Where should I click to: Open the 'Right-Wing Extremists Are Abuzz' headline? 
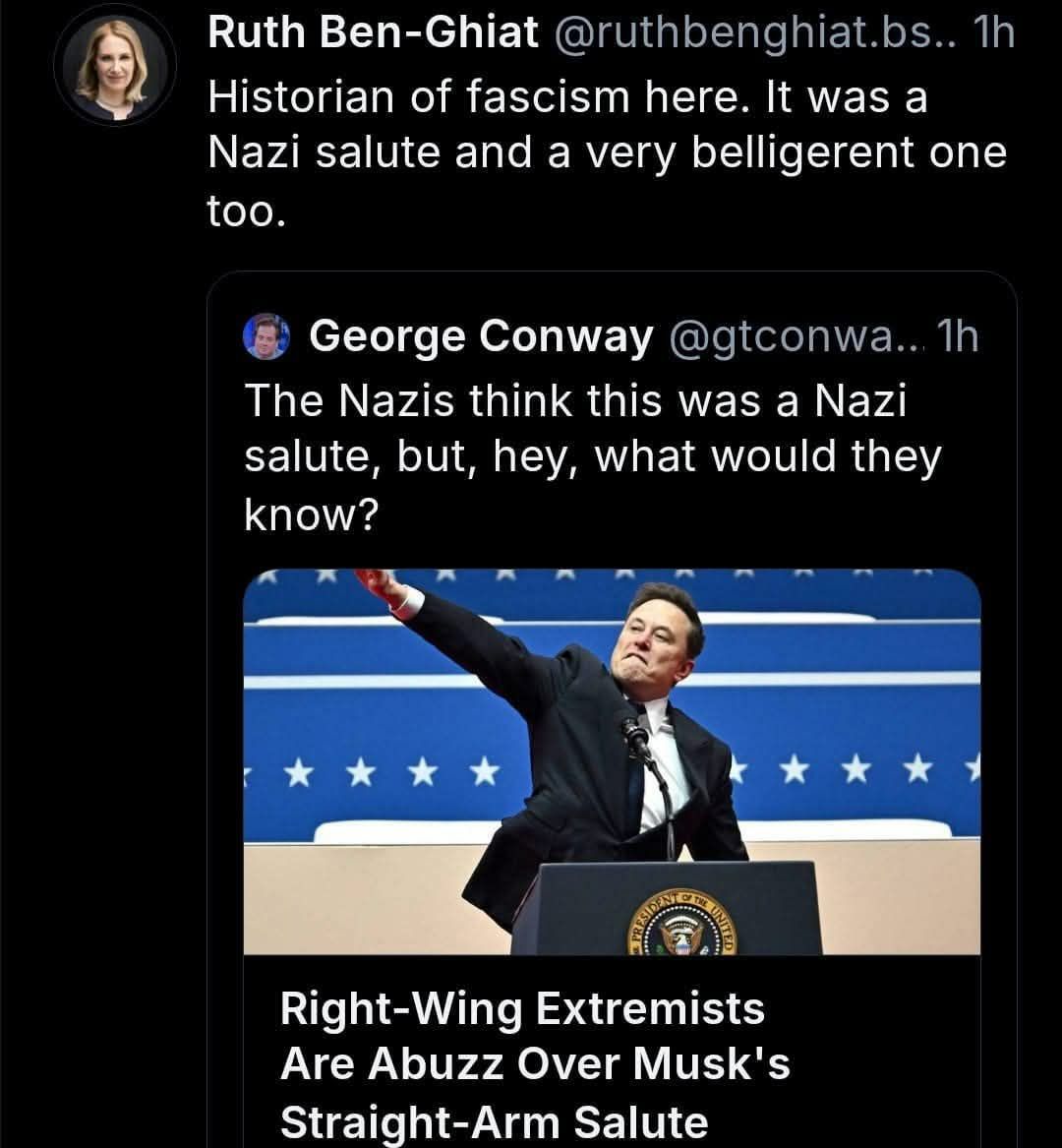[522, 1009]
